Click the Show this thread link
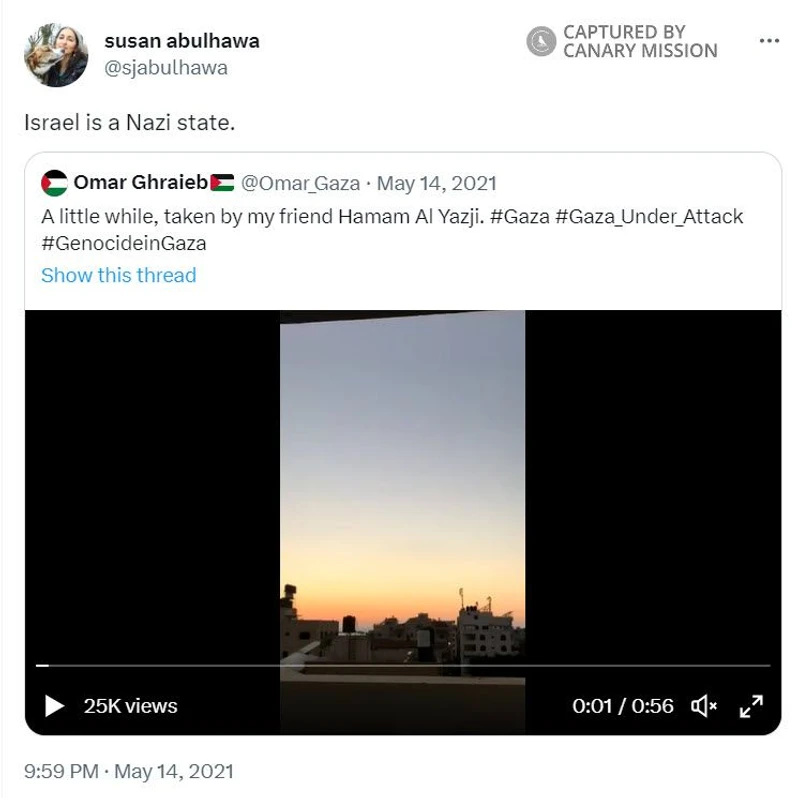Viewport: 800px width, 798px height. click(118, 276)
